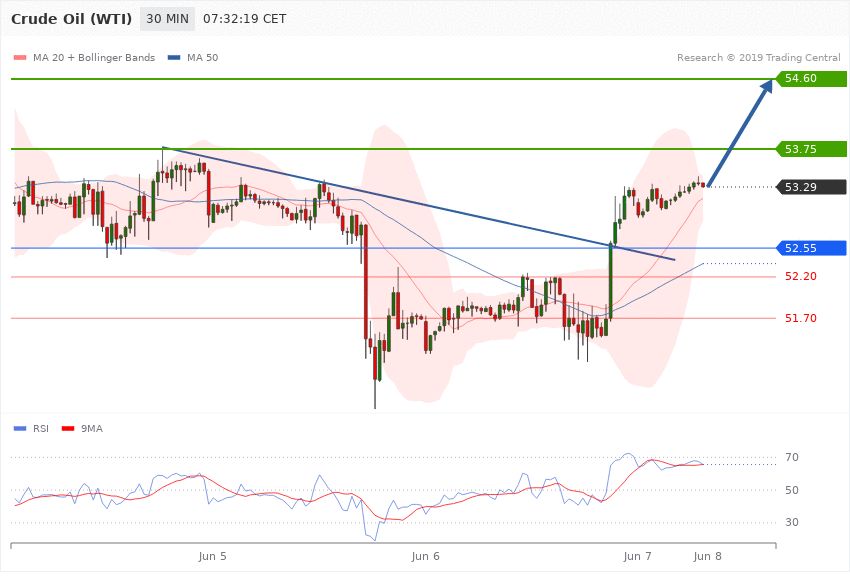
Task: Click the MA 50 legend label
Action: [202, 57]
